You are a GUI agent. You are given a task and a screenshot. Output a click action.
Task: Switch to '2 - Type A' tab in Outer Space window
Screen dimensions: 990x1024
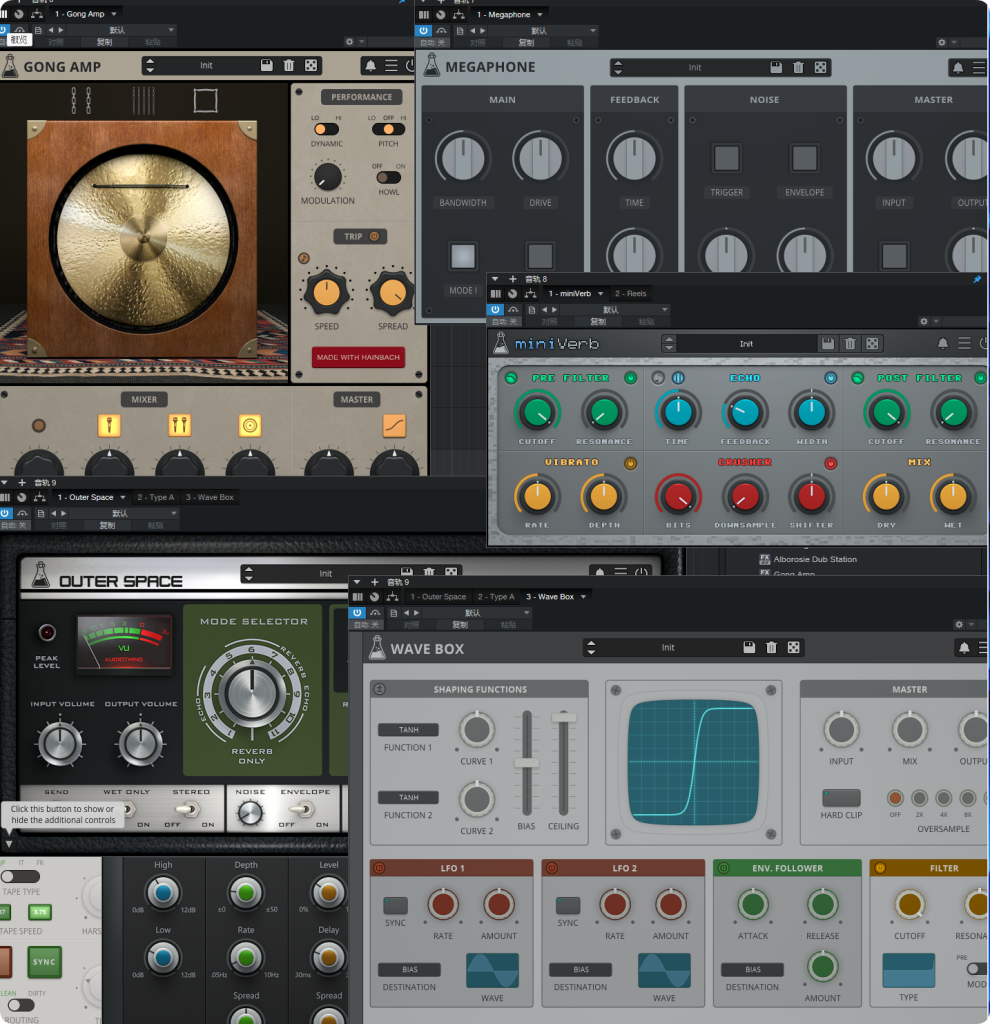pos(155,497)
